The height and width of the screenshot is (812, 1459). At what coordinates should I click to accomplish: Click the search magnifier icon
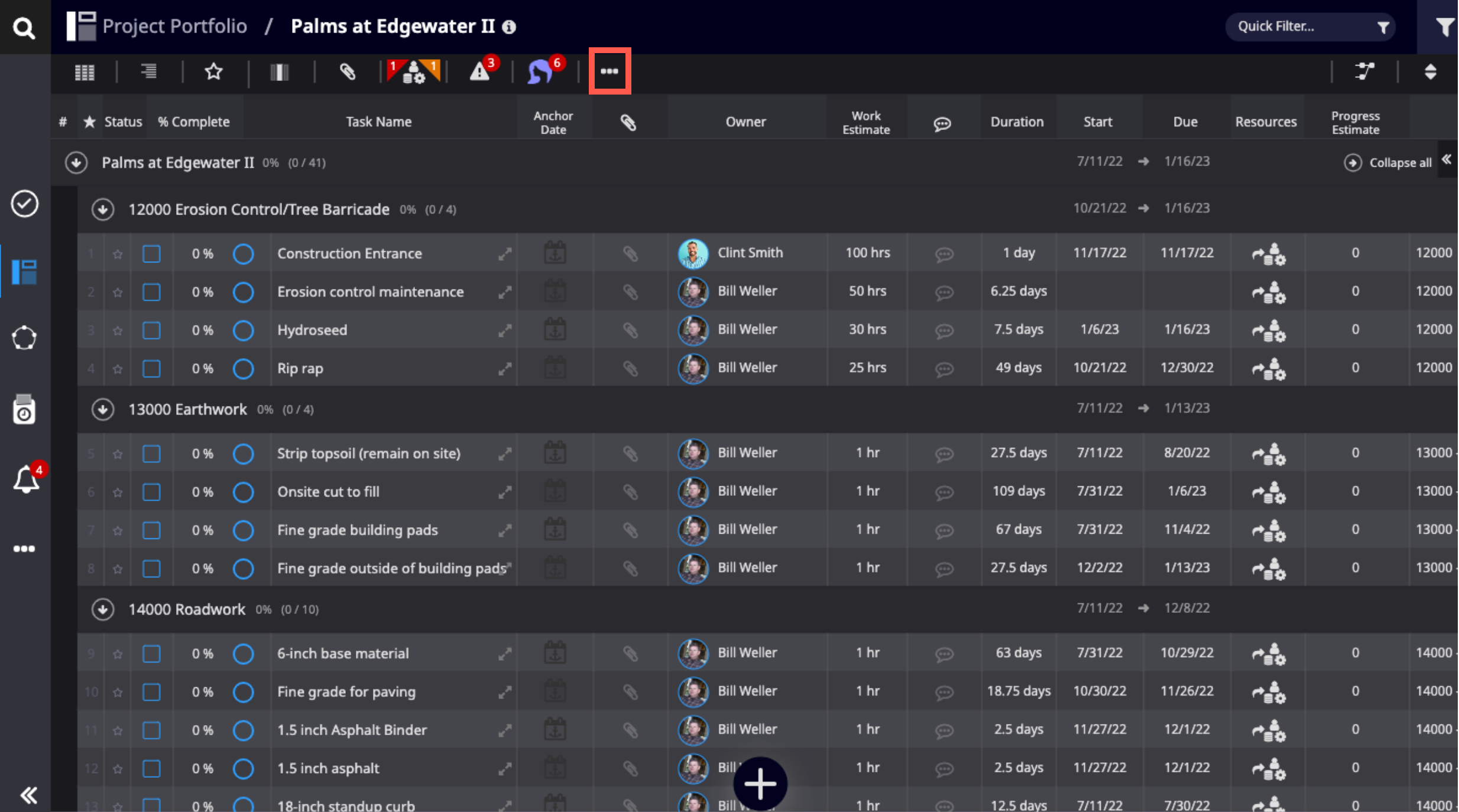click(x=24, y=27)
